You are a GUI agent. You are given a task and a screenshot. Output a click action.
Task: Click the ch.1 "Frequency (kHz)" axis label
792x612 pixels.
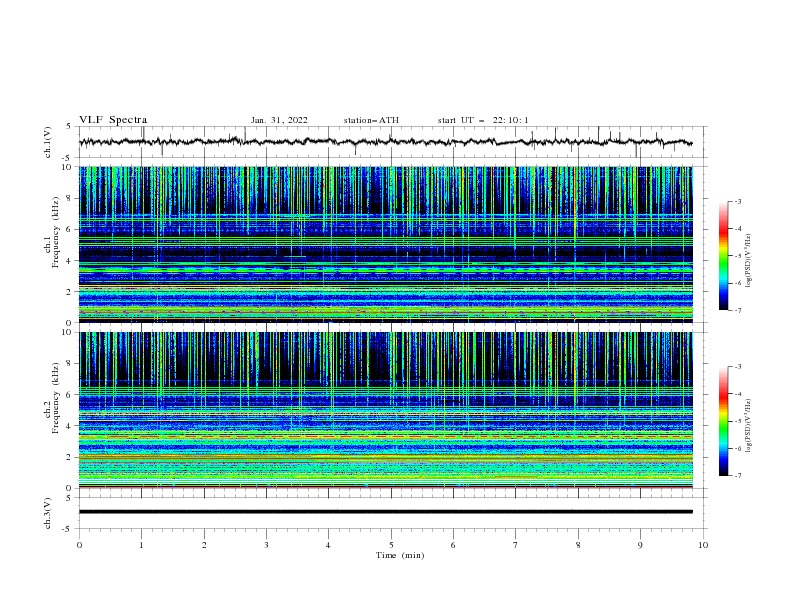tap(55, 234)
